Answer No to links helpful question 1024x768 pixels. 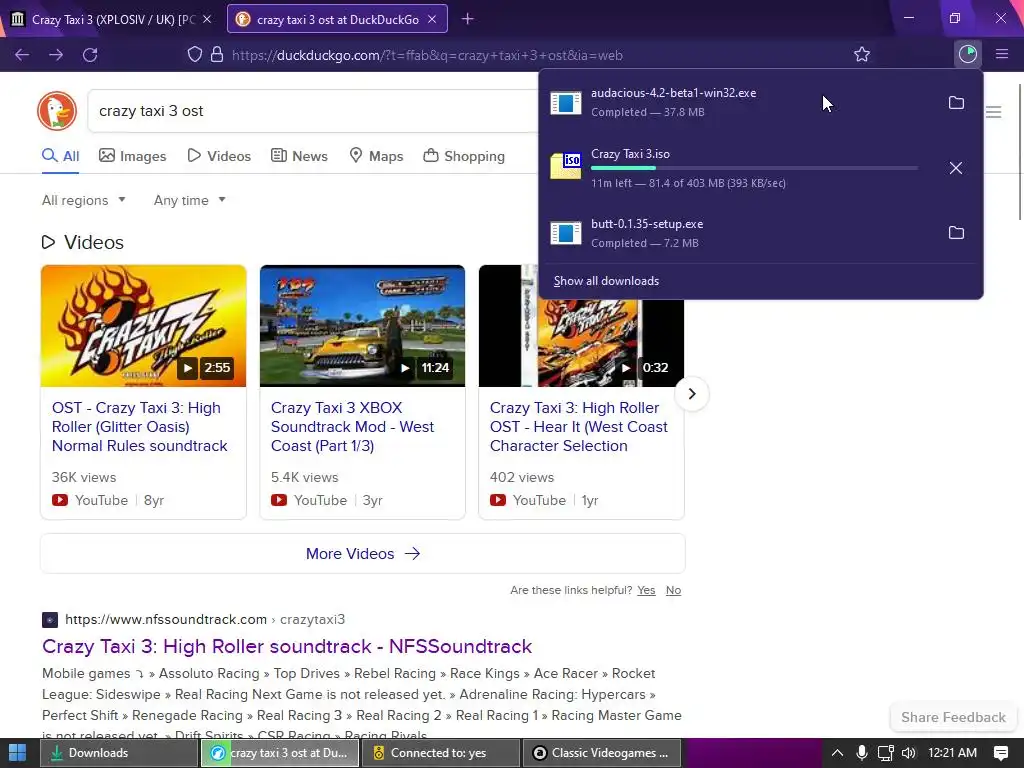[673, 590]
